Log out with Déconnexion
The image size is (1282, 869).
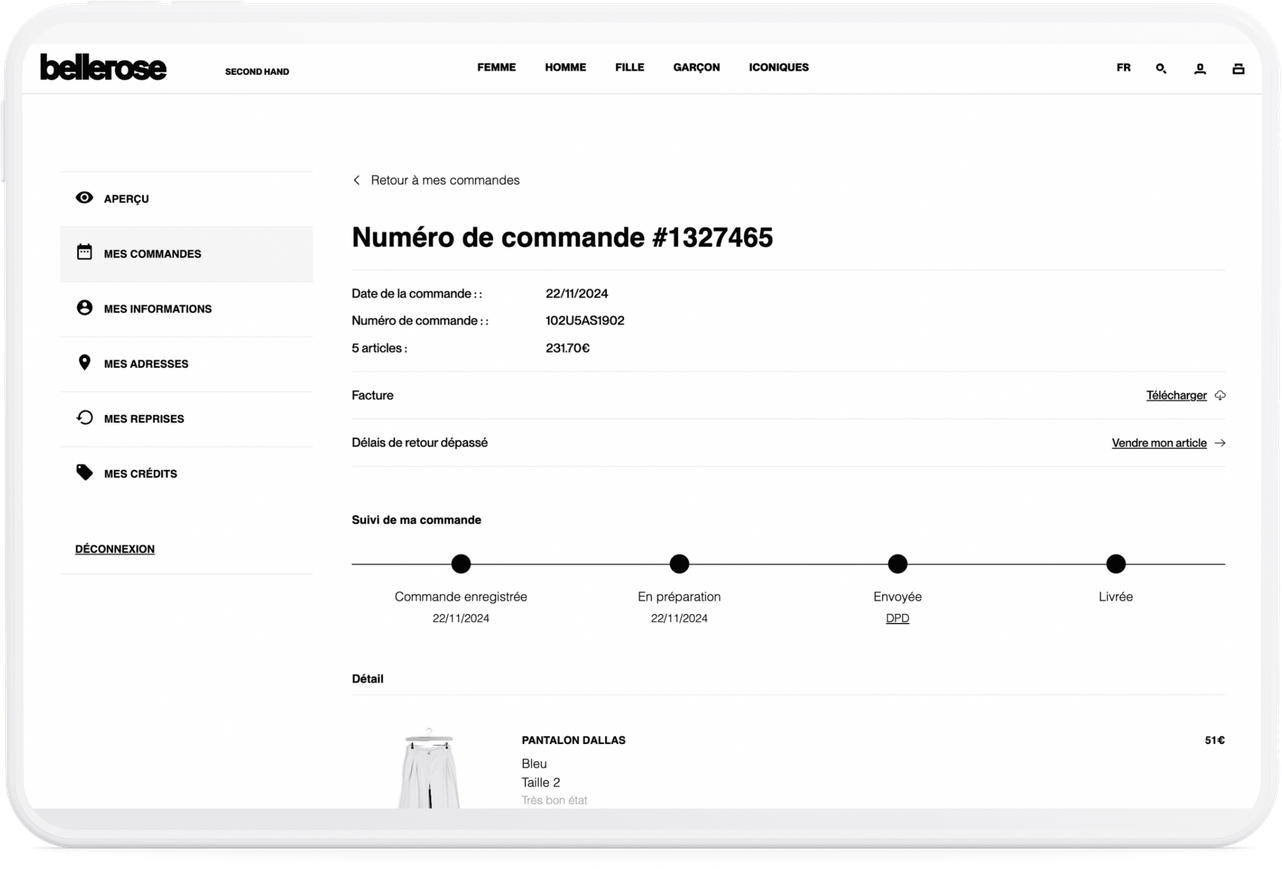[x=115, y=549]
